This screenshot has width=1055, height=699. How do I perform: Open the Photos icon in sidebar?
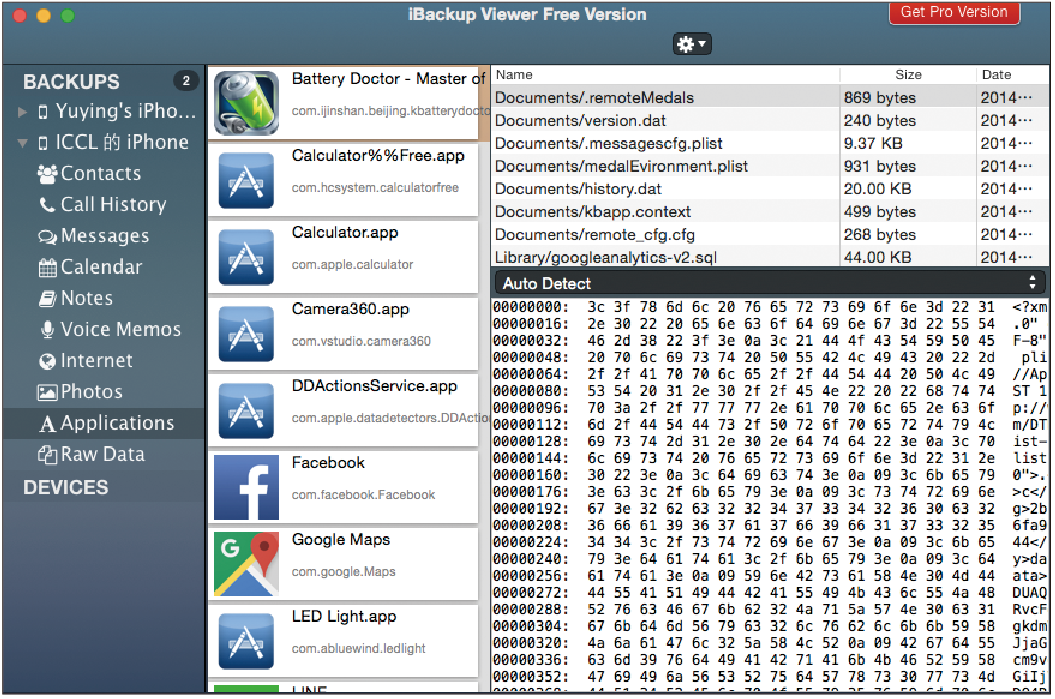pyautogui.click(x=47, y=392)
